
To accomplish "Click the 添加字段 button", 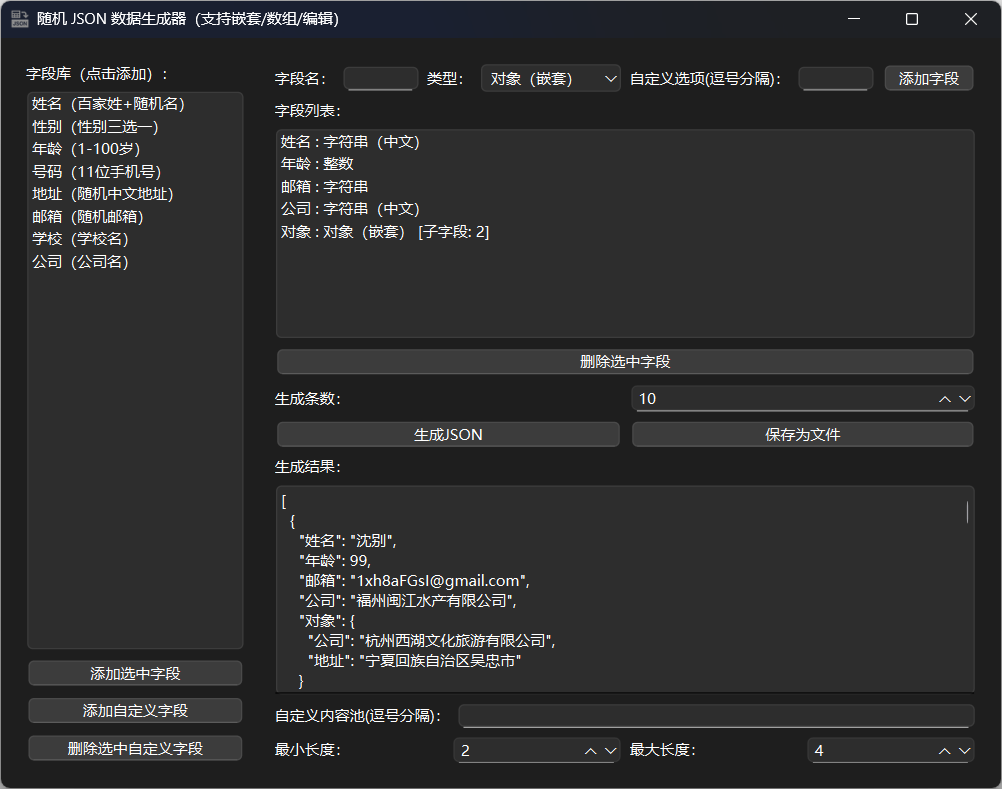I will click(928, 77).
